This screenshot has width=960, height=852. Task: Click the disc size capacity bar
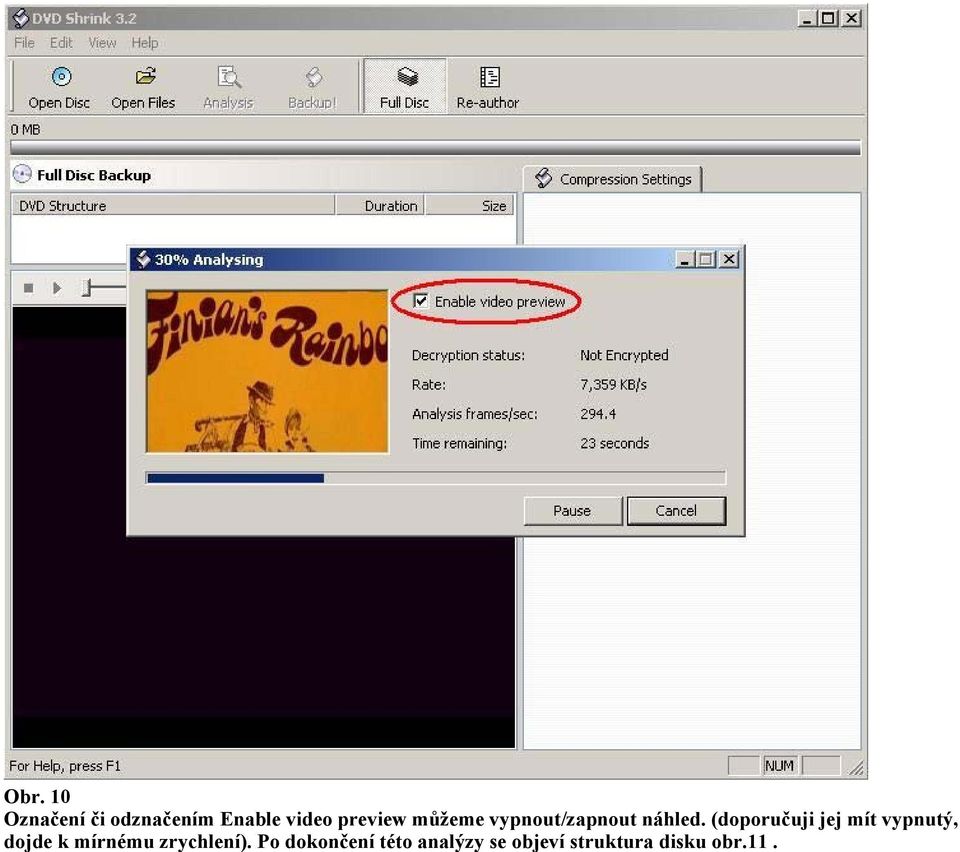click(x=435, y=148)
